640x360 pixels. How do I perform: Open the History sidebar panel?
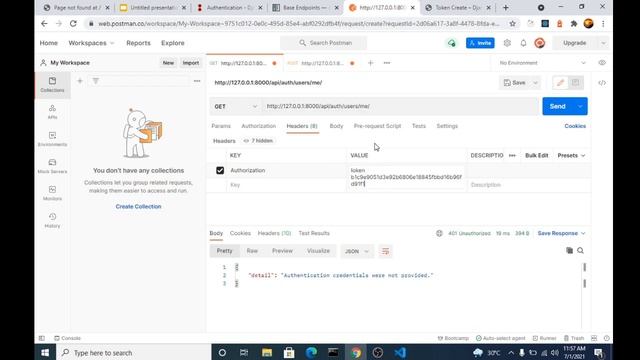tap(52, 220)
